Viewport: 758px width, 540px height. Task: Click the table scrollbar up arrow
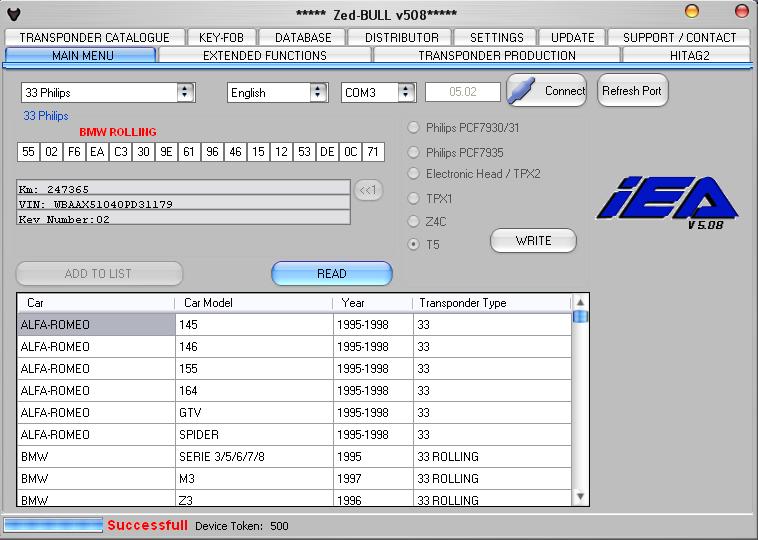coord(580,302)
